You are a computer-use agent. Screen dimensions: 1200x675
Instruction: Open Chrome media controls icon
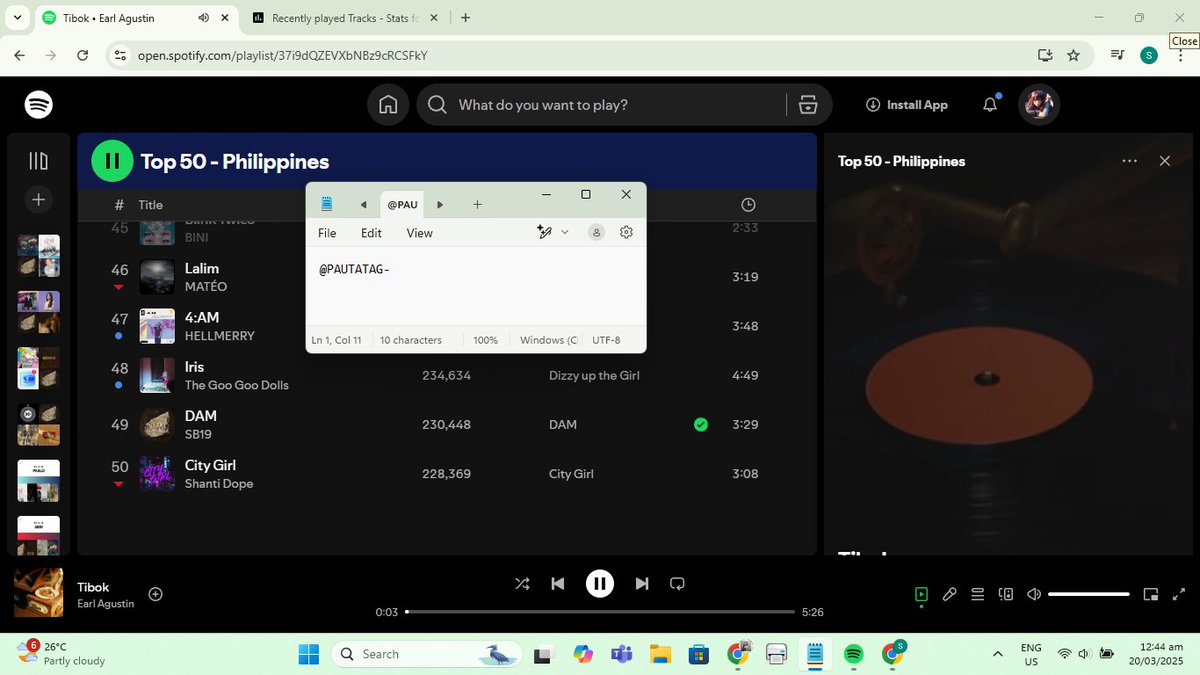click(1117, 55)
